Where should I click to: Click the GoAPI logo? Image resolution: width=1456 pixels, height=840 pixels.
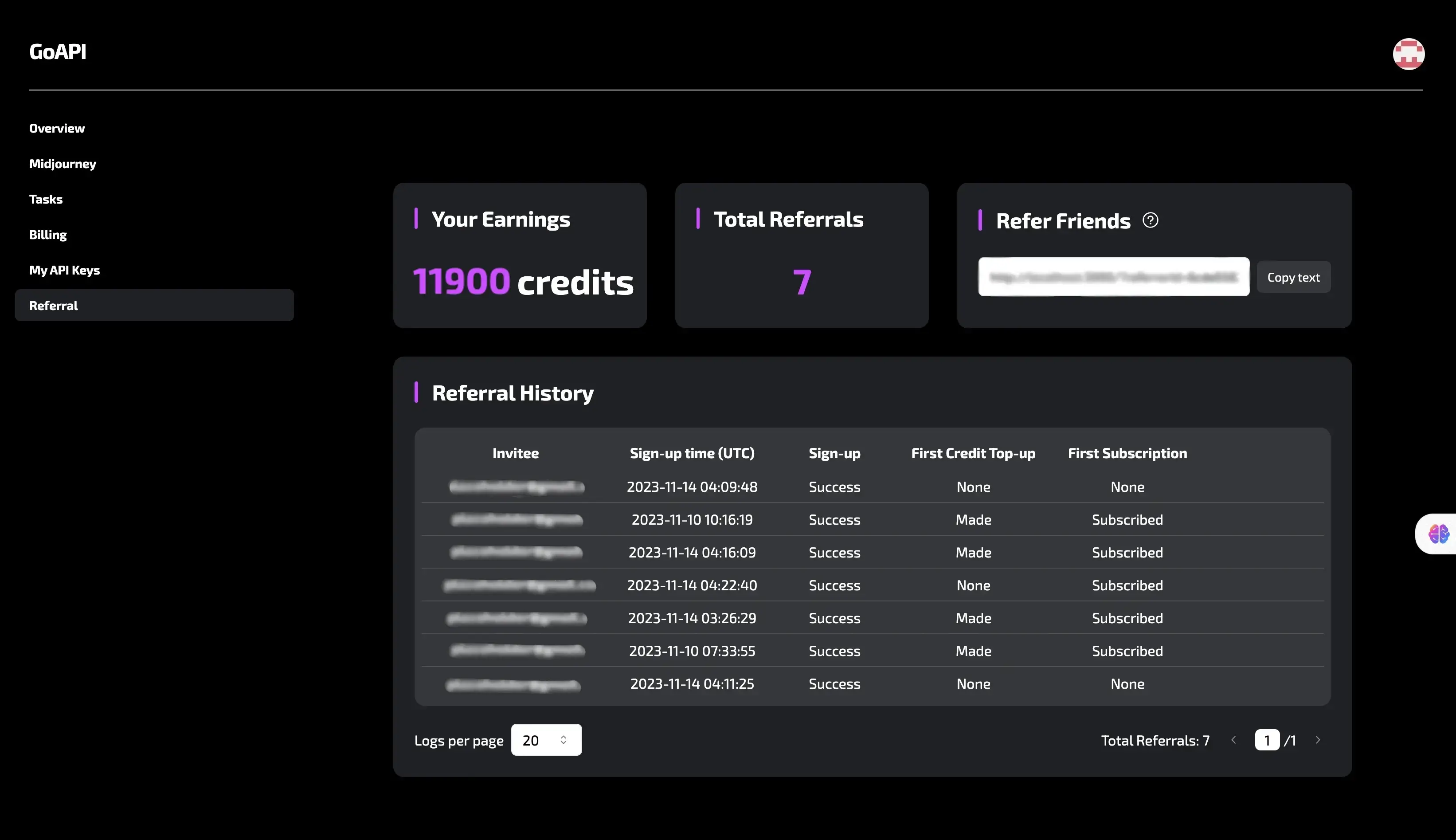[x=58, y=52]
